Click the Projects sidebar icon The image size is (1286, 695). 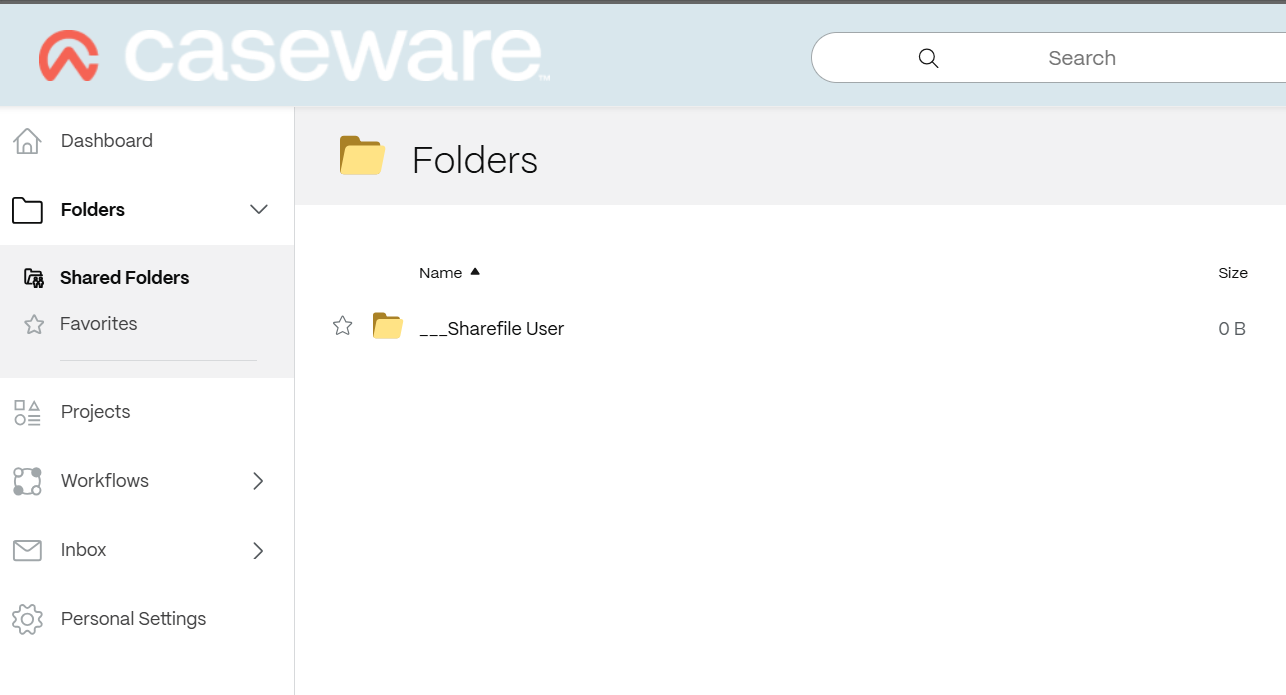26,411
